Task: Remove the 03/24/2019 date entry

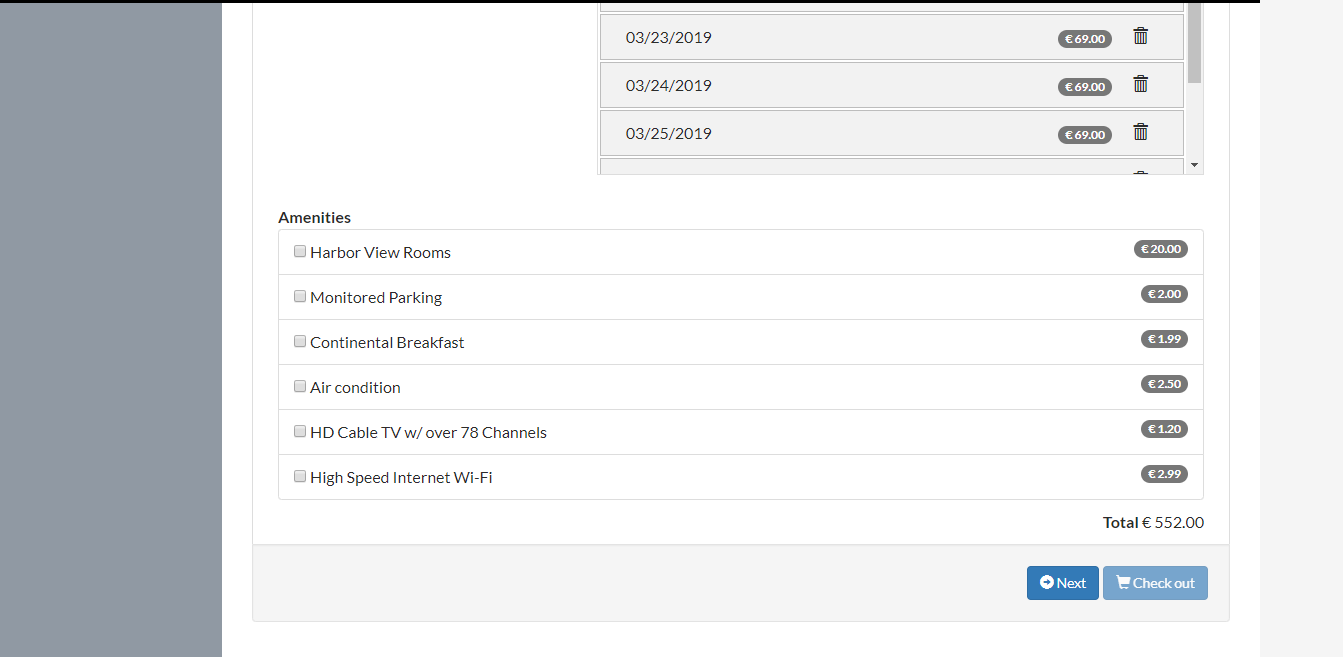Action: [1140, 85]
